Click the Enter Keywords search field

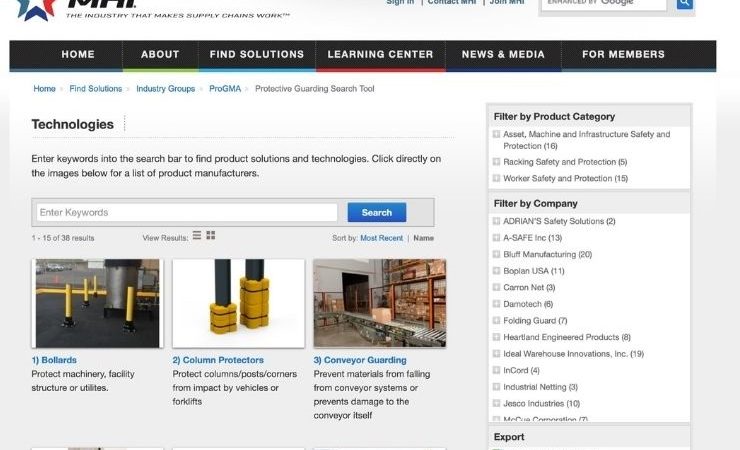point(187,213)
